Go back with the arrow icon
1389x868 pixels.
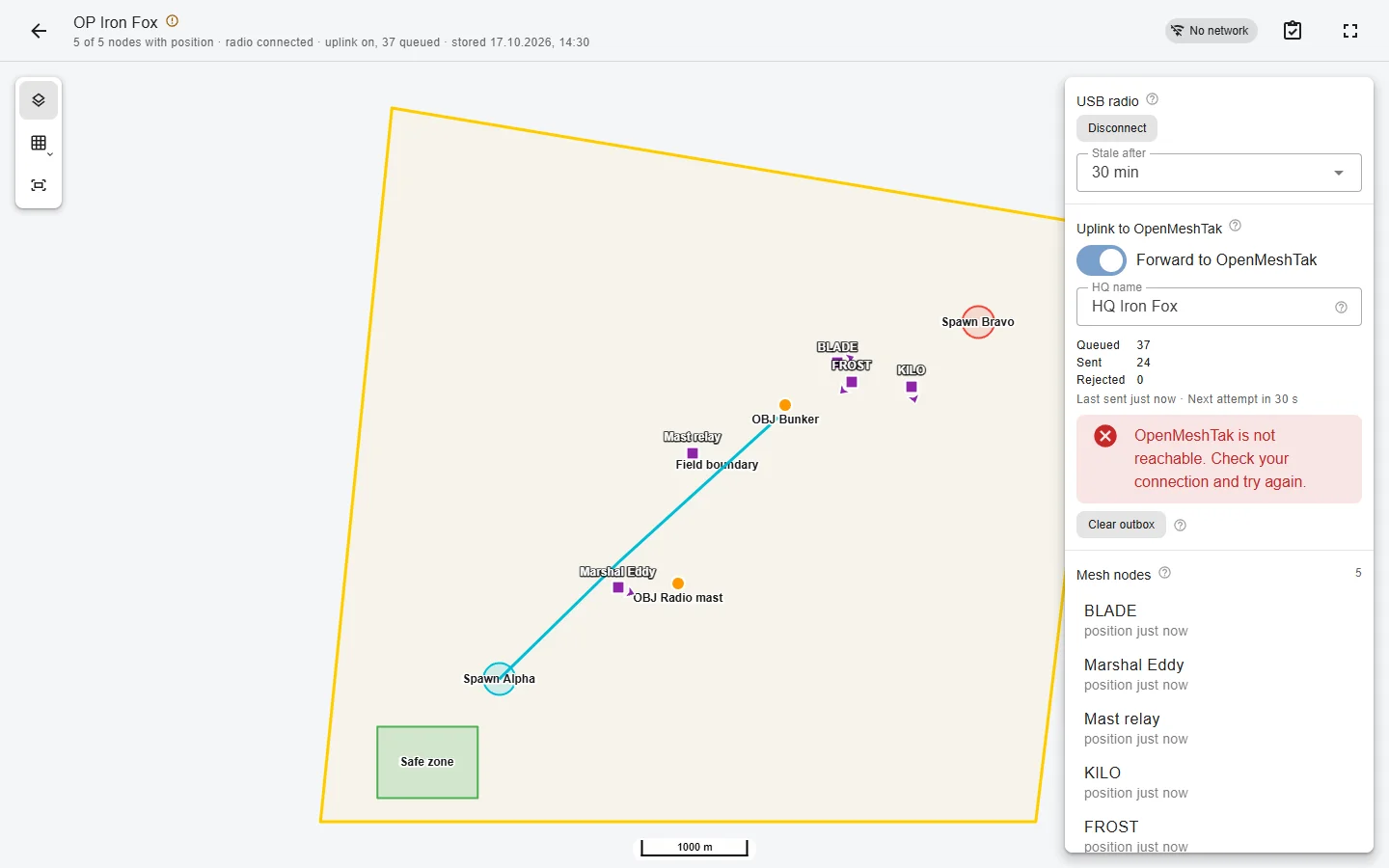point(39,31)
